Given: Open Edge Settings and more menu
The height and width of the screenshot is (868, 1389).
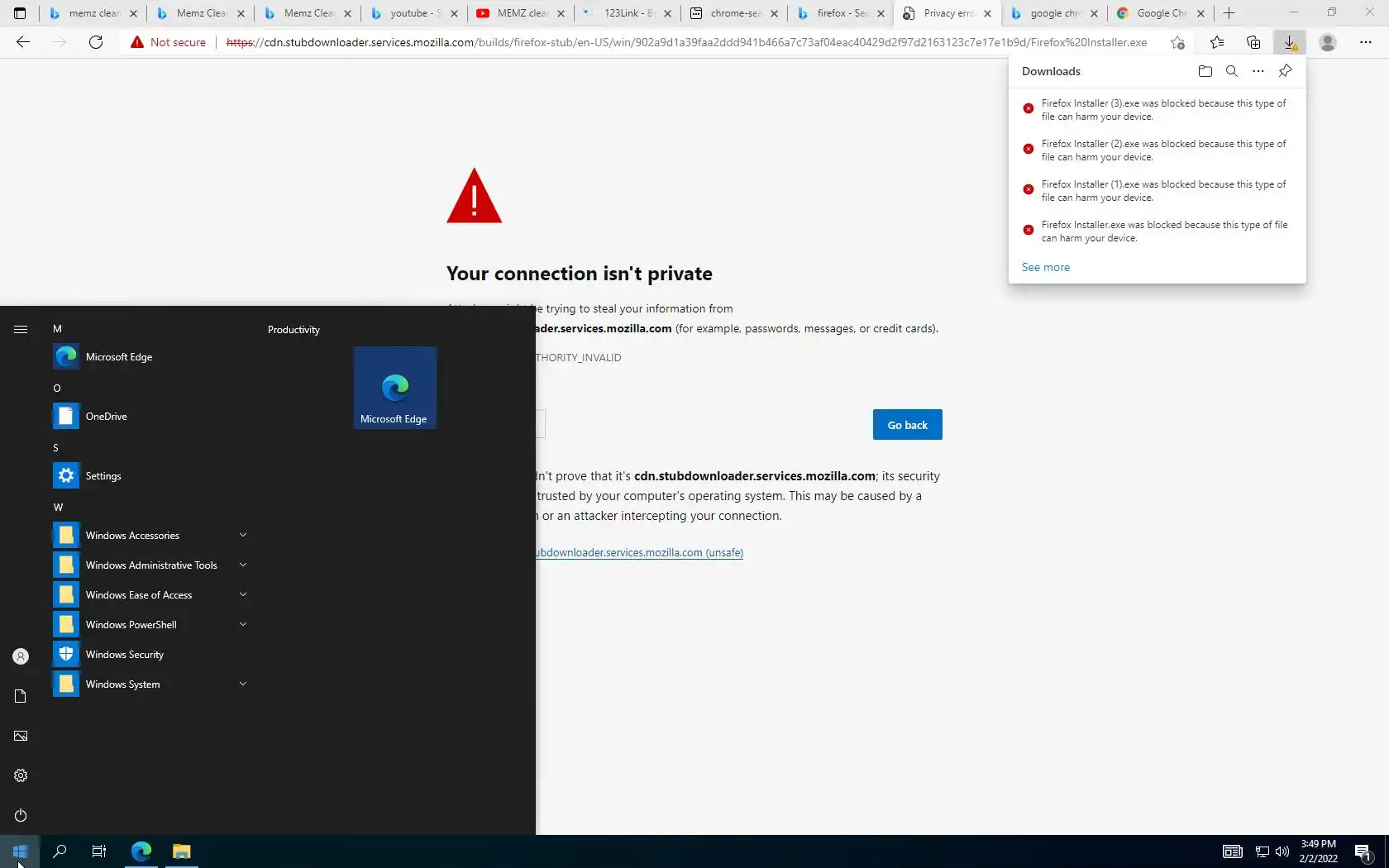Looking at the screenshot, I should click(1366, 42).
